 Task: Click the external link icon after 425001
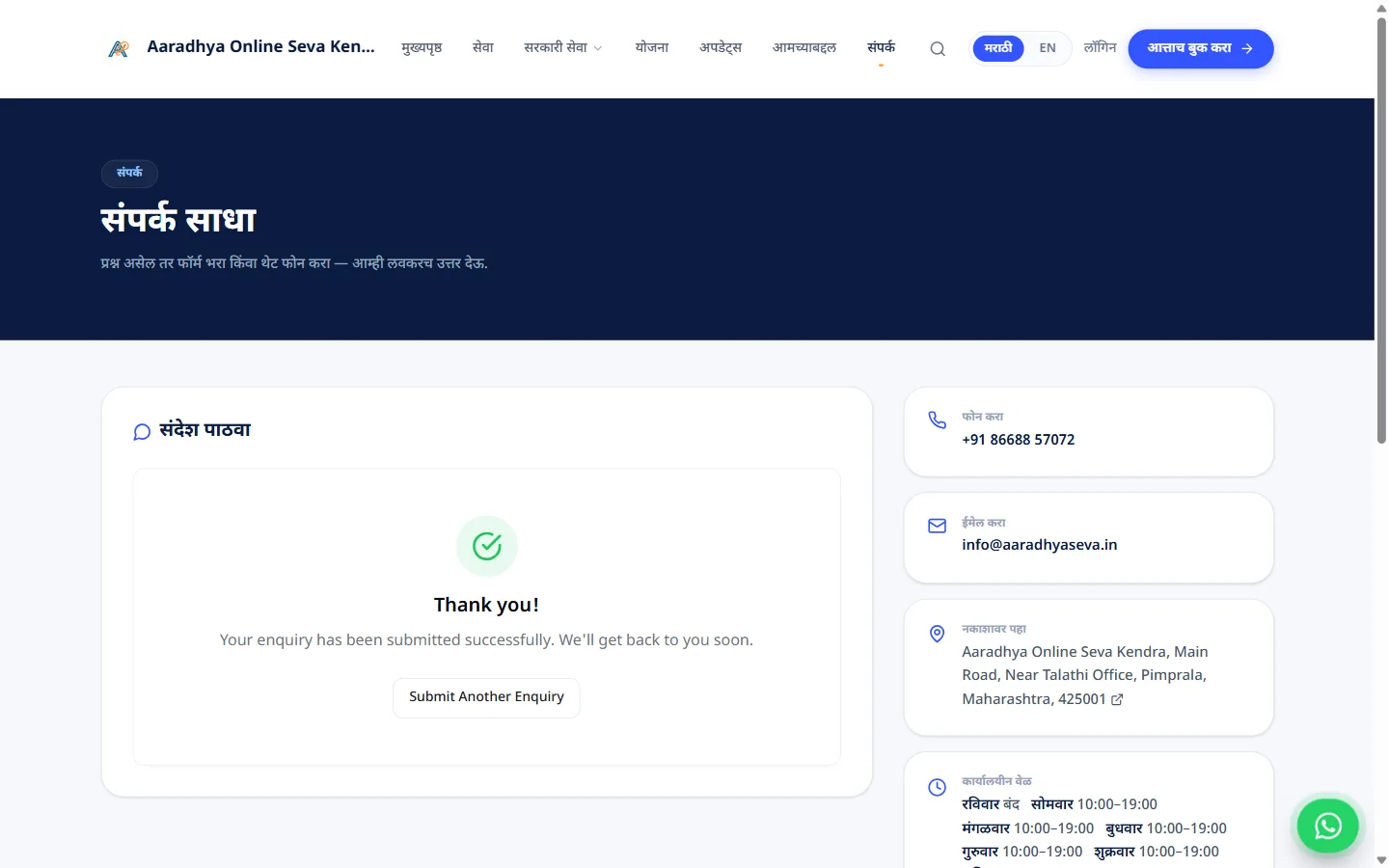coord(1117,700)
